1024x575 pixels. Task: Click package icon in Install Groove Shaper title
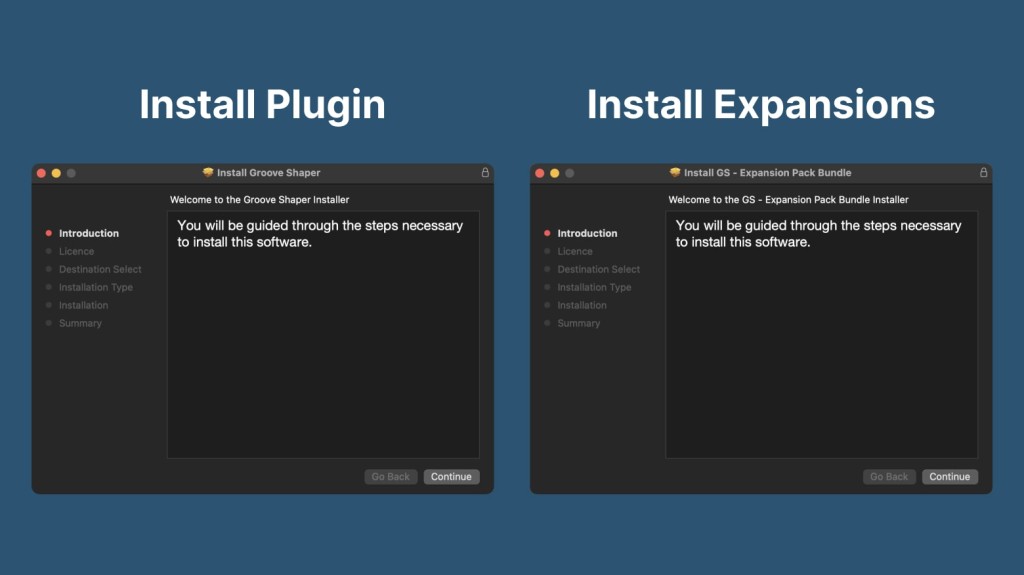208,172
